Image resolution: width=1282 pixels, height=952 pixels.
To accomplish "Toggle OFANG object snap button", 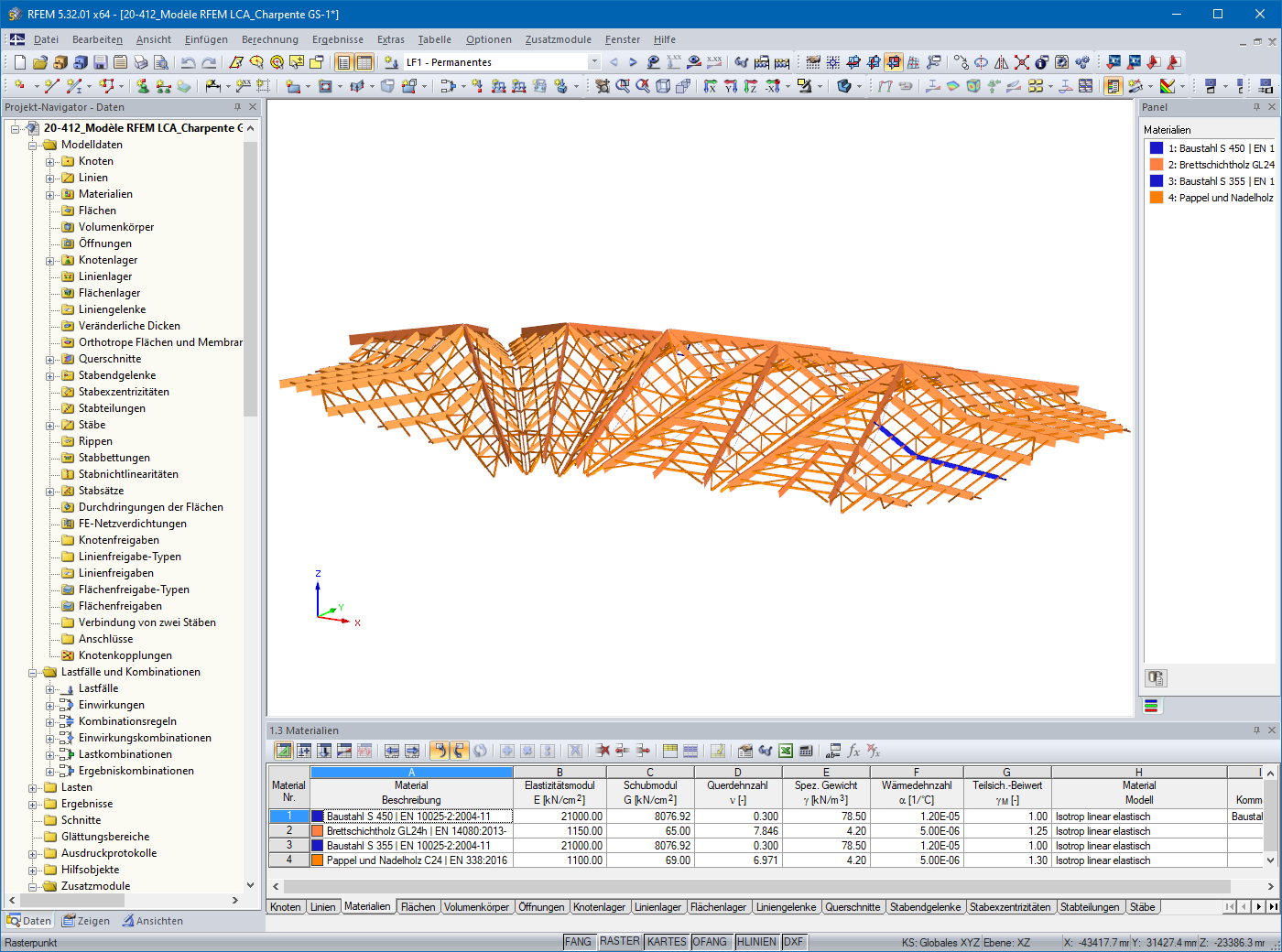I will pos(710,942).
